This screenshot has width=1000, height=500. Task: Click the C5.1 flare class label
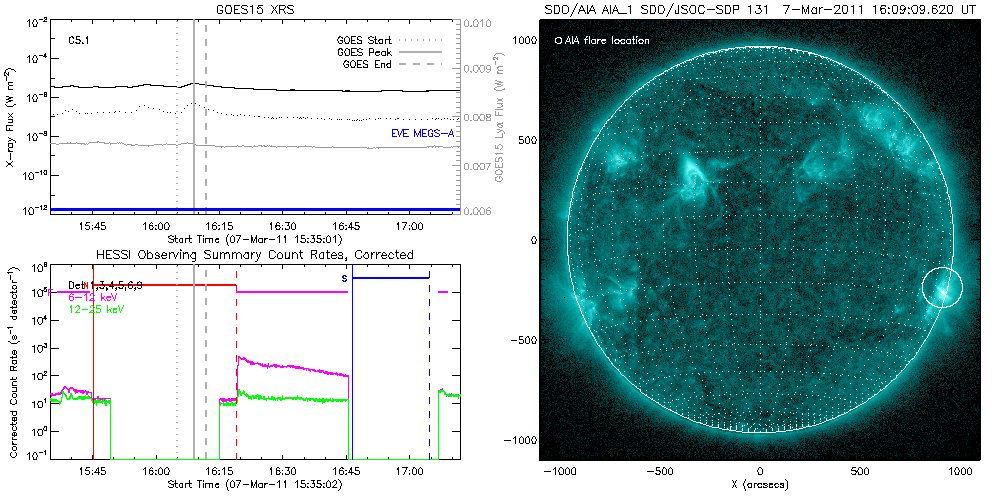[80, 41]
